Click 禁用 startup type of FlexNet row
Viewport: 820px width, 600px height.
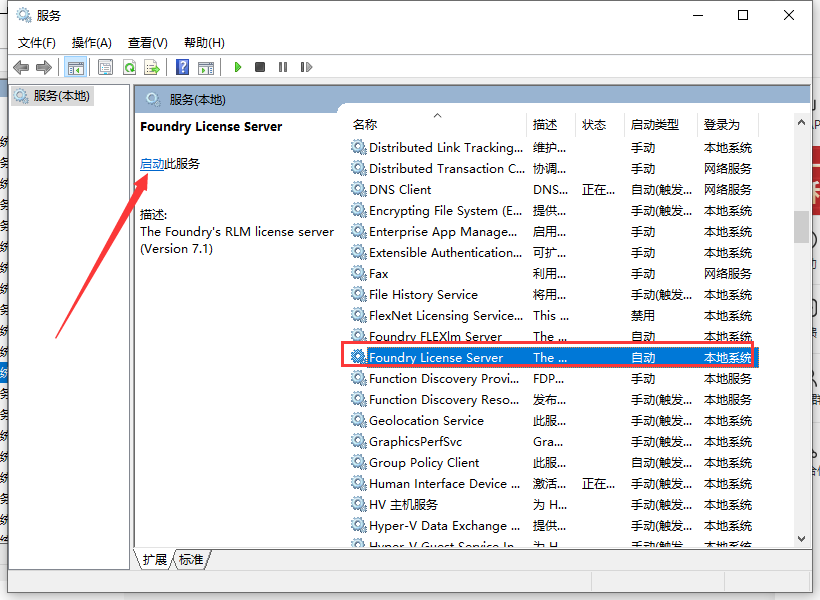click(x=643, y=315)
